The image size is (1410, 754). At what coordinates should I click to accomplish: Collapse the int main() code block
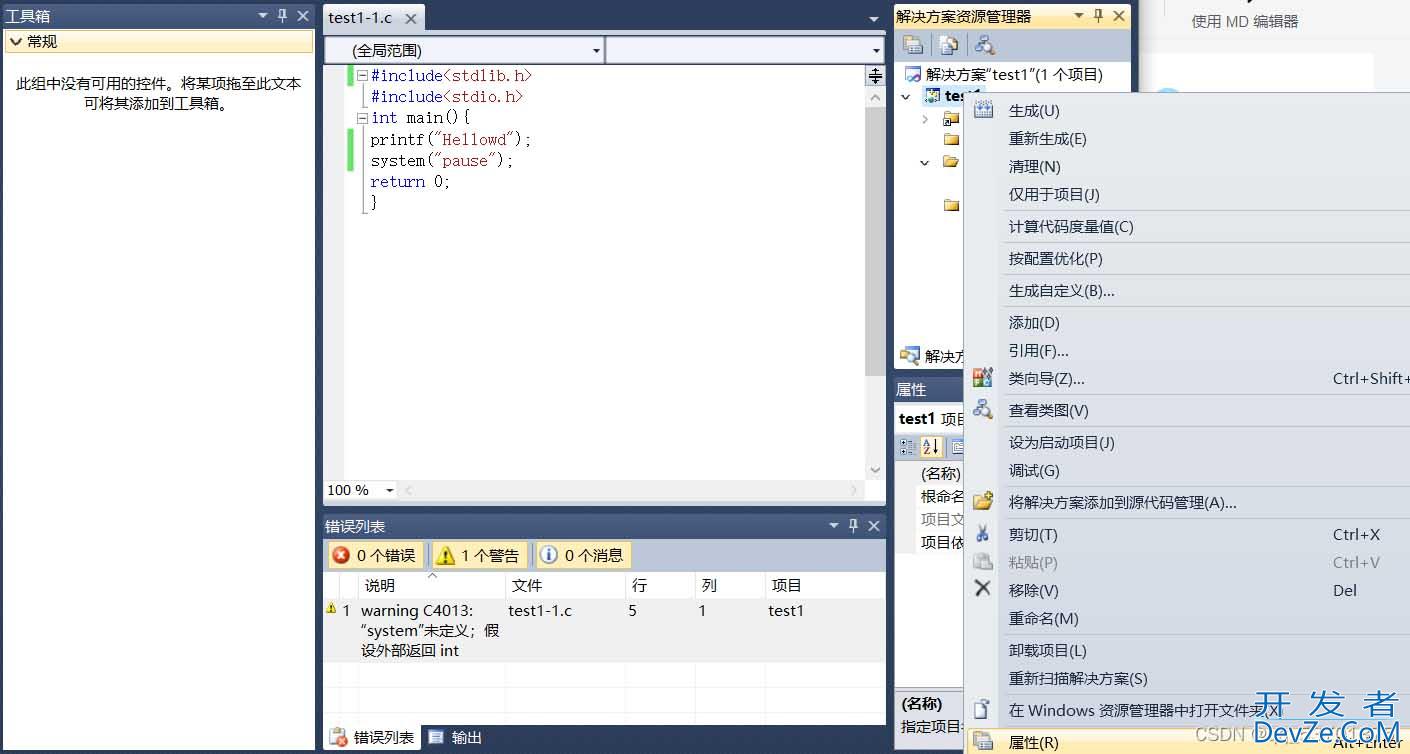tap(362, 118)
